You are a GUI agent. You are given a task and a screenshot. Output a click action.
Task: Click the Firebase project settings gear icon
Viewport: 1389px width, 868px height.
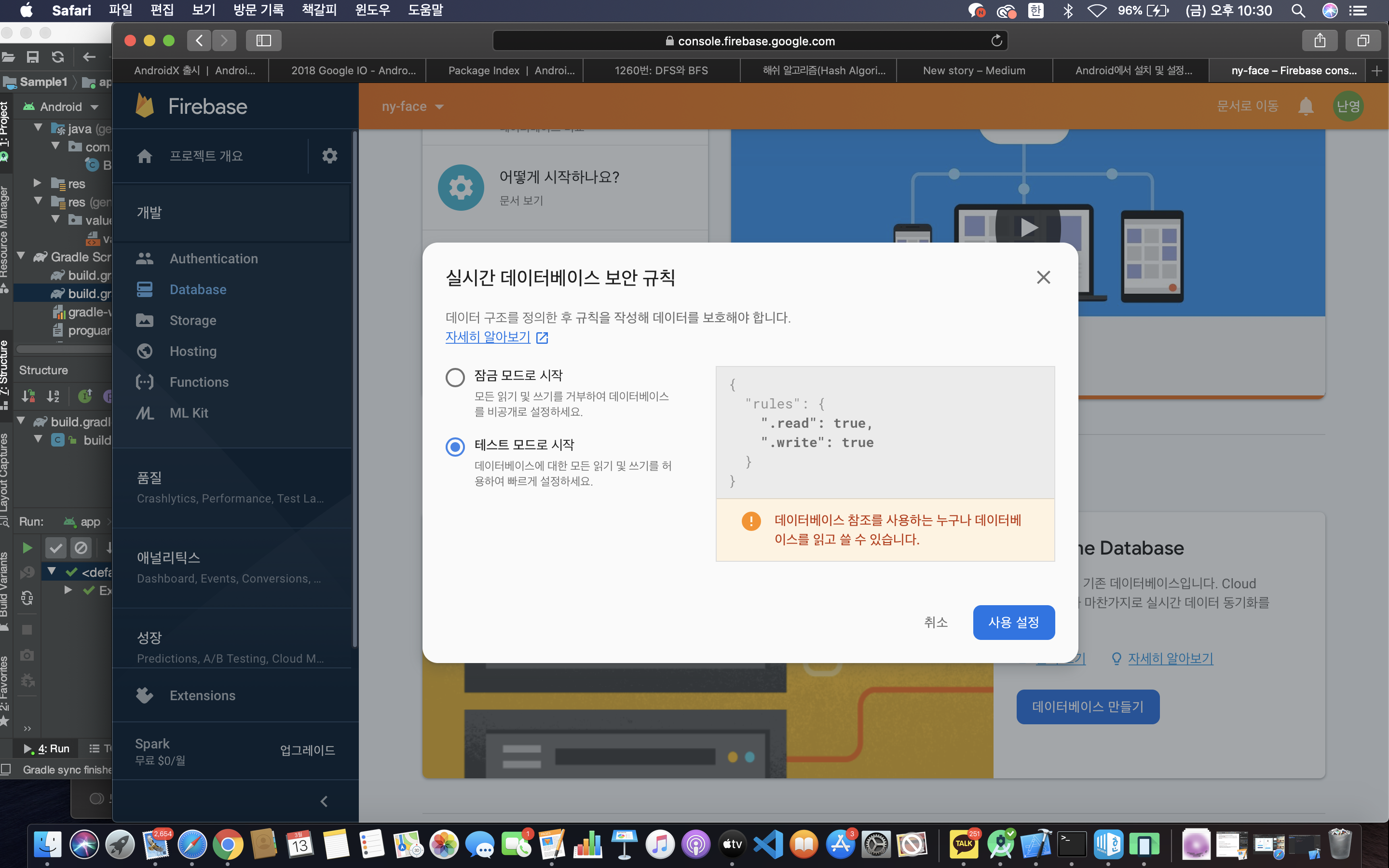[329, 156]
